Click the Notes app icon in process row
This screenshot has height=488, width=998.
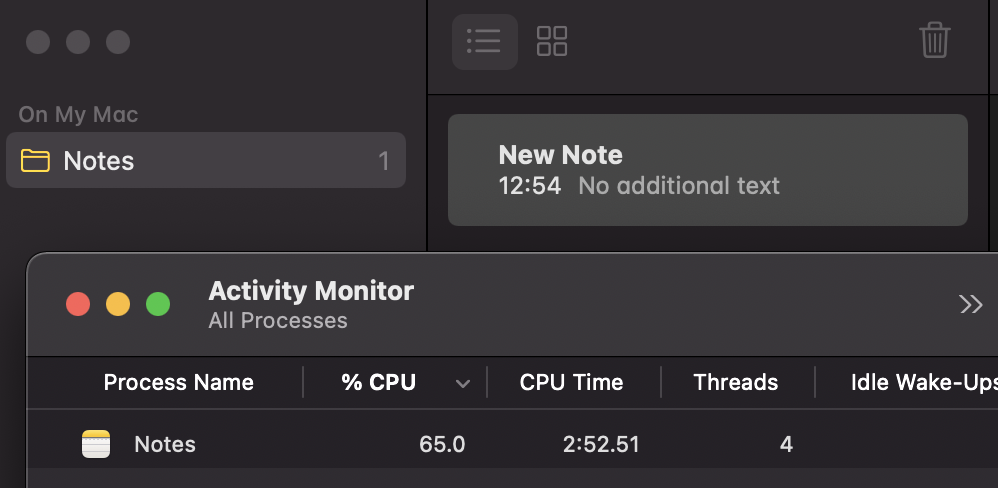96,444
